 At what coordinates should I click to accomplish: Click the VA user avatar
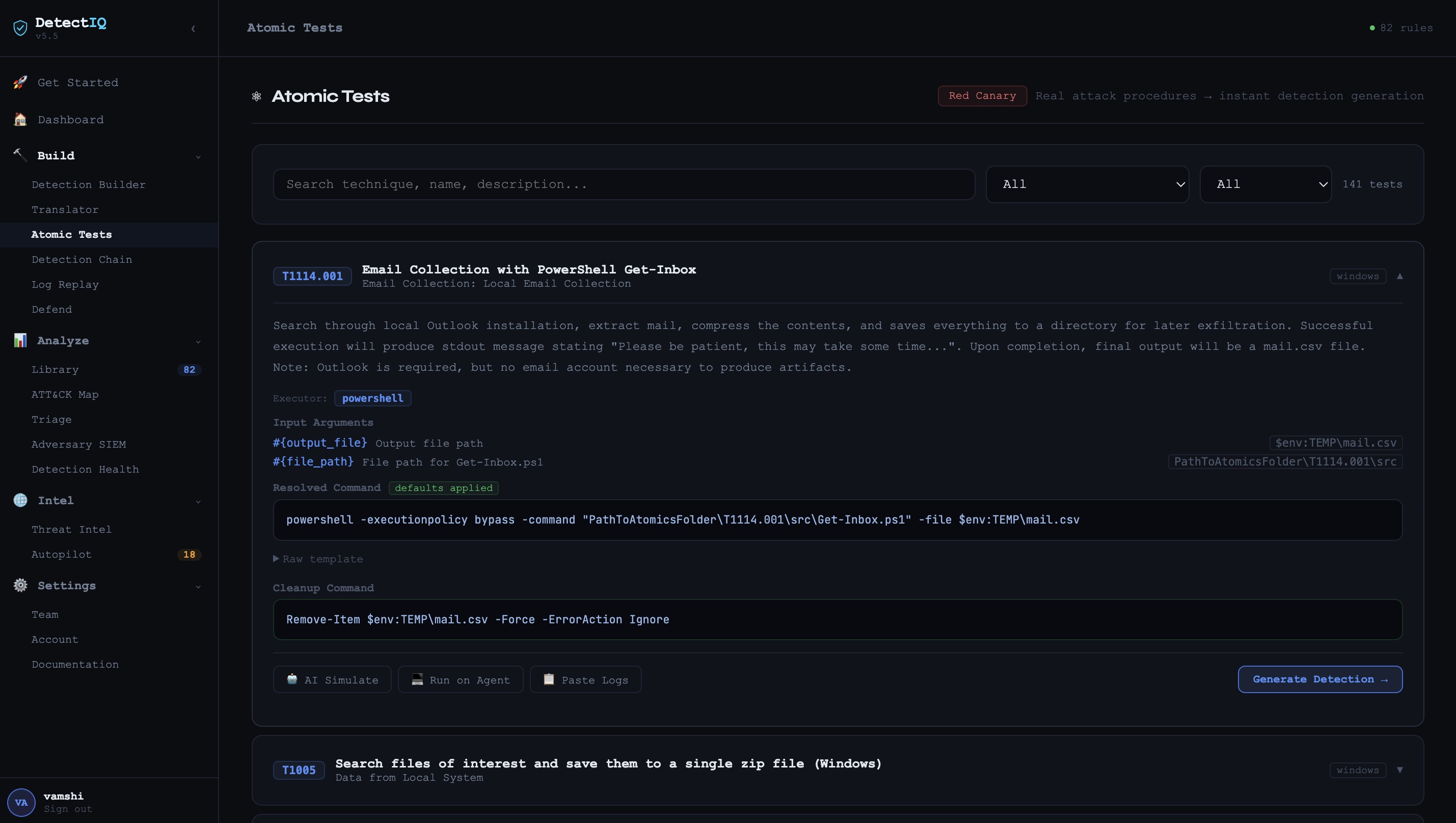21,802
